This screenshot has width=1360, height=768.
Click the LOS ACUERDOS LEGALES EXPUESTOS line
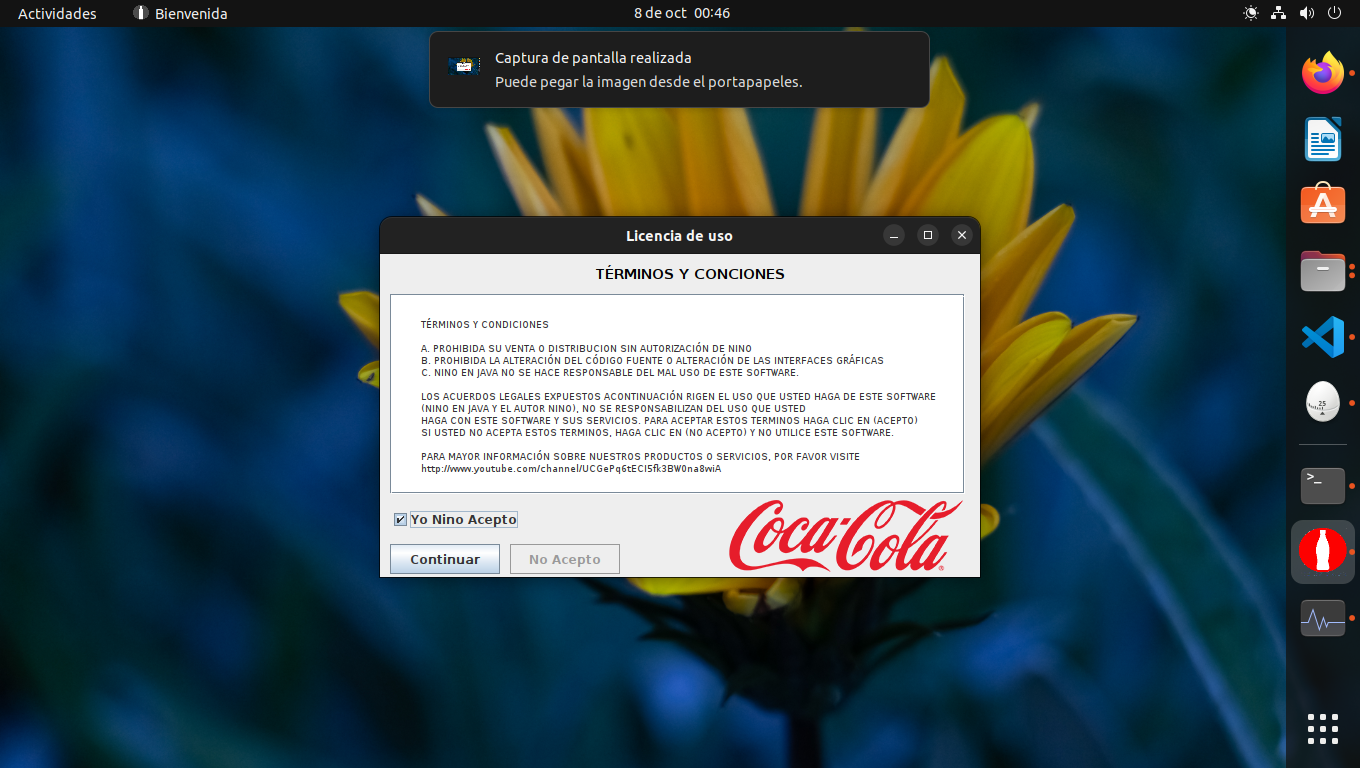[x=678, y=397]
